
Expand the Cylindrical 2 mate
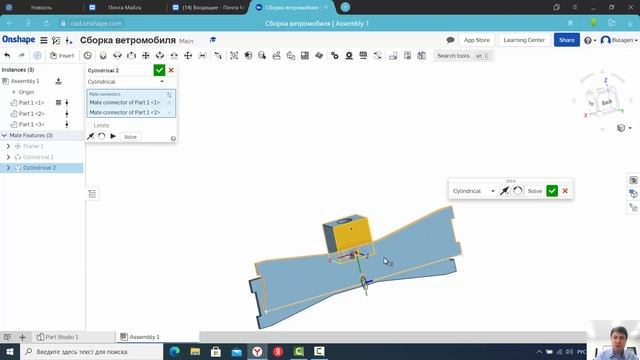[8, 168]
